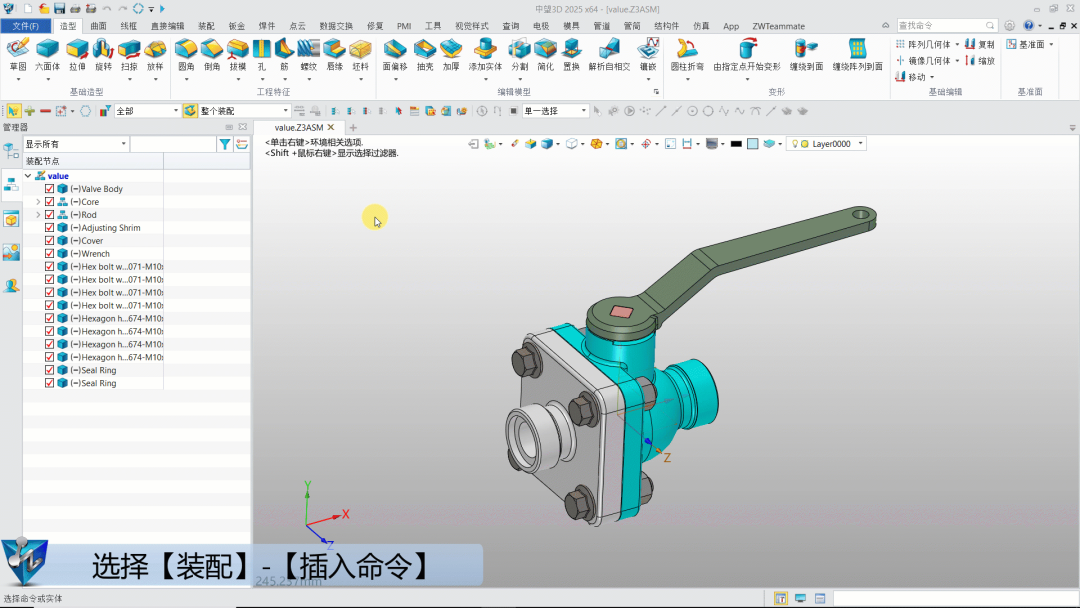Expand the Core subassembly node

38,202
